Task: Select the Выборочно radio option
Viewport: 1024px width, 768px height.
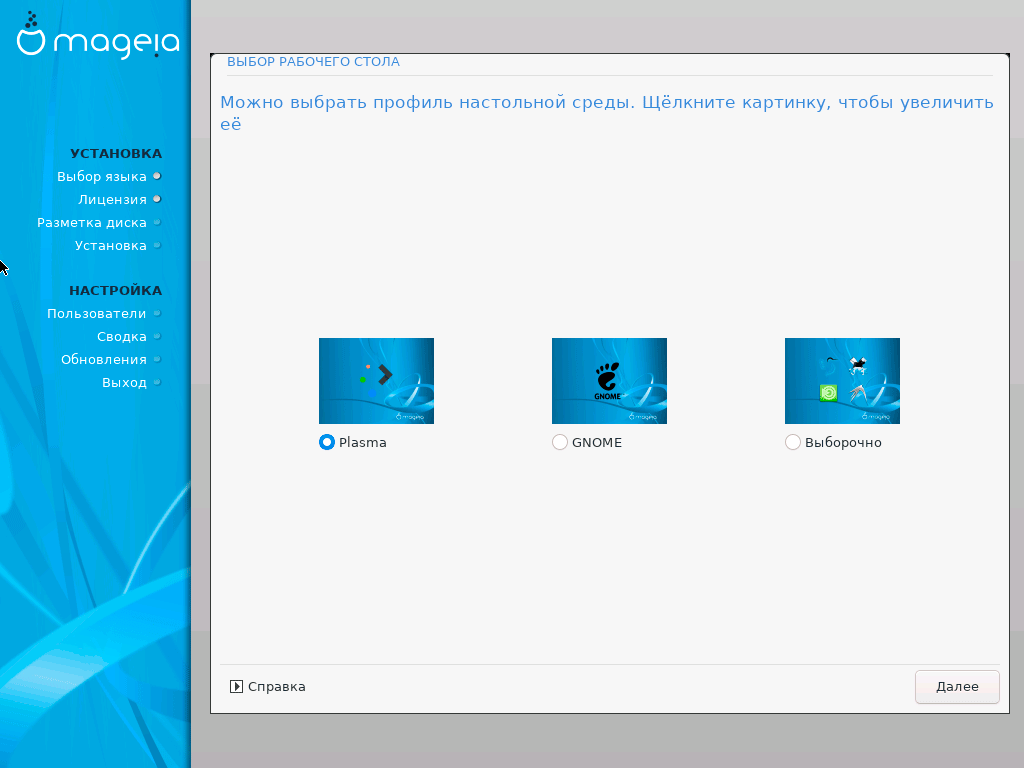Action: pyautogui.click(x=793, y=442)
